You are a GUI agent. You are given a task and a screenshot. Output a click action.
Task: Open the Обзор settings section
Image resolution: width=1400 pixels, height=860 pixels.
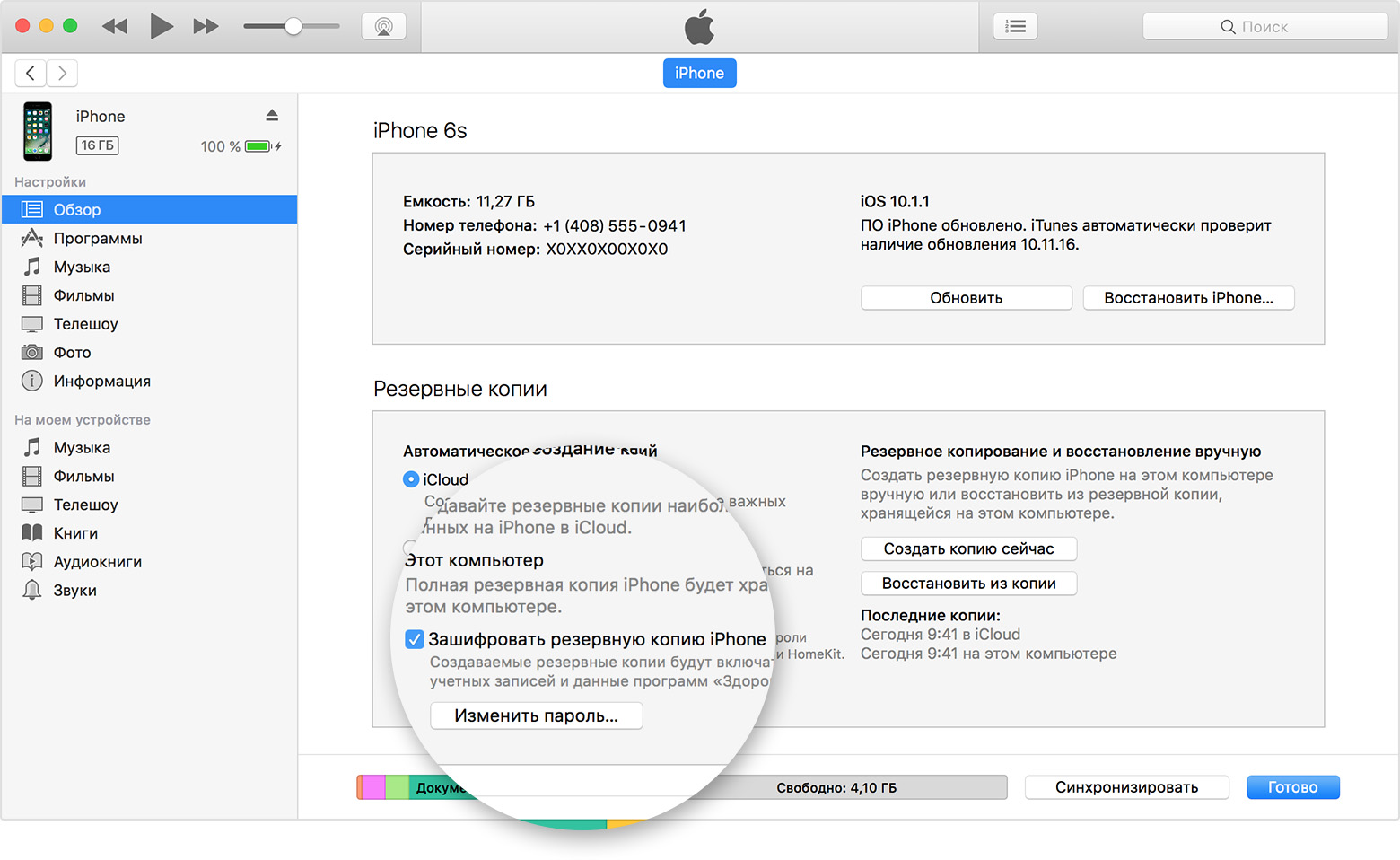(x=149, y=209)
